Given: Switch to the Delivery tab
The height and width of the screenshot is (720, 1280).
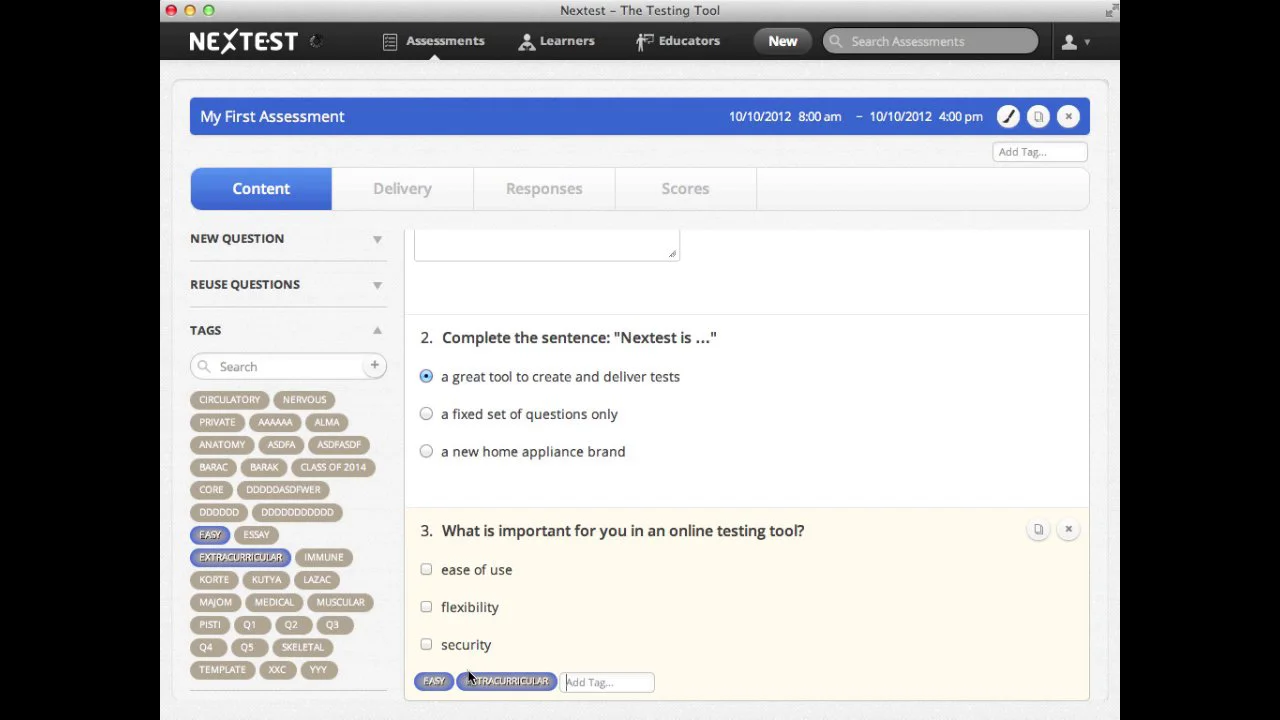Looking at the screenshot, I should 402,189.
